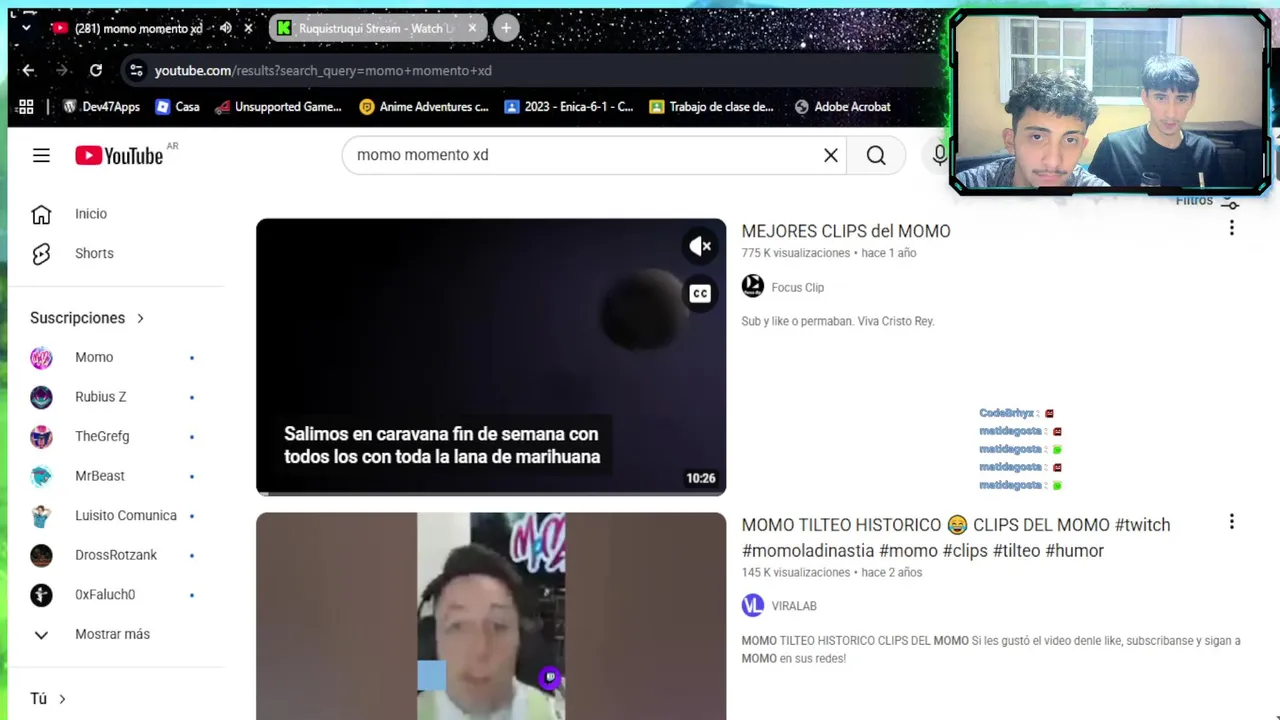This screenshot has height=720, width=1280.
Task: Open the VIRALAB channel avatar
Action: 753,606
